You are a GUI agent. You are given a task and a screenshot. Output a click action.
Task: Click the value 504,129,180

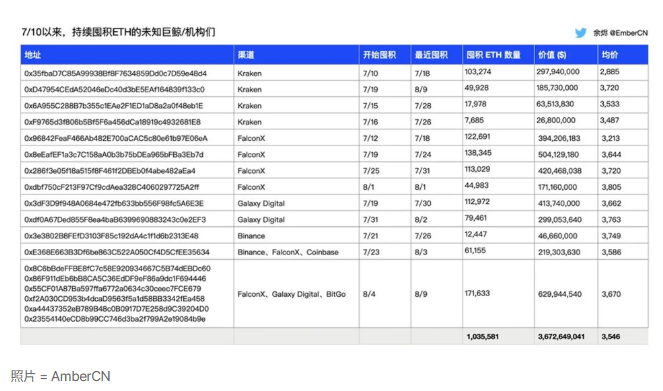pos(558,155)
